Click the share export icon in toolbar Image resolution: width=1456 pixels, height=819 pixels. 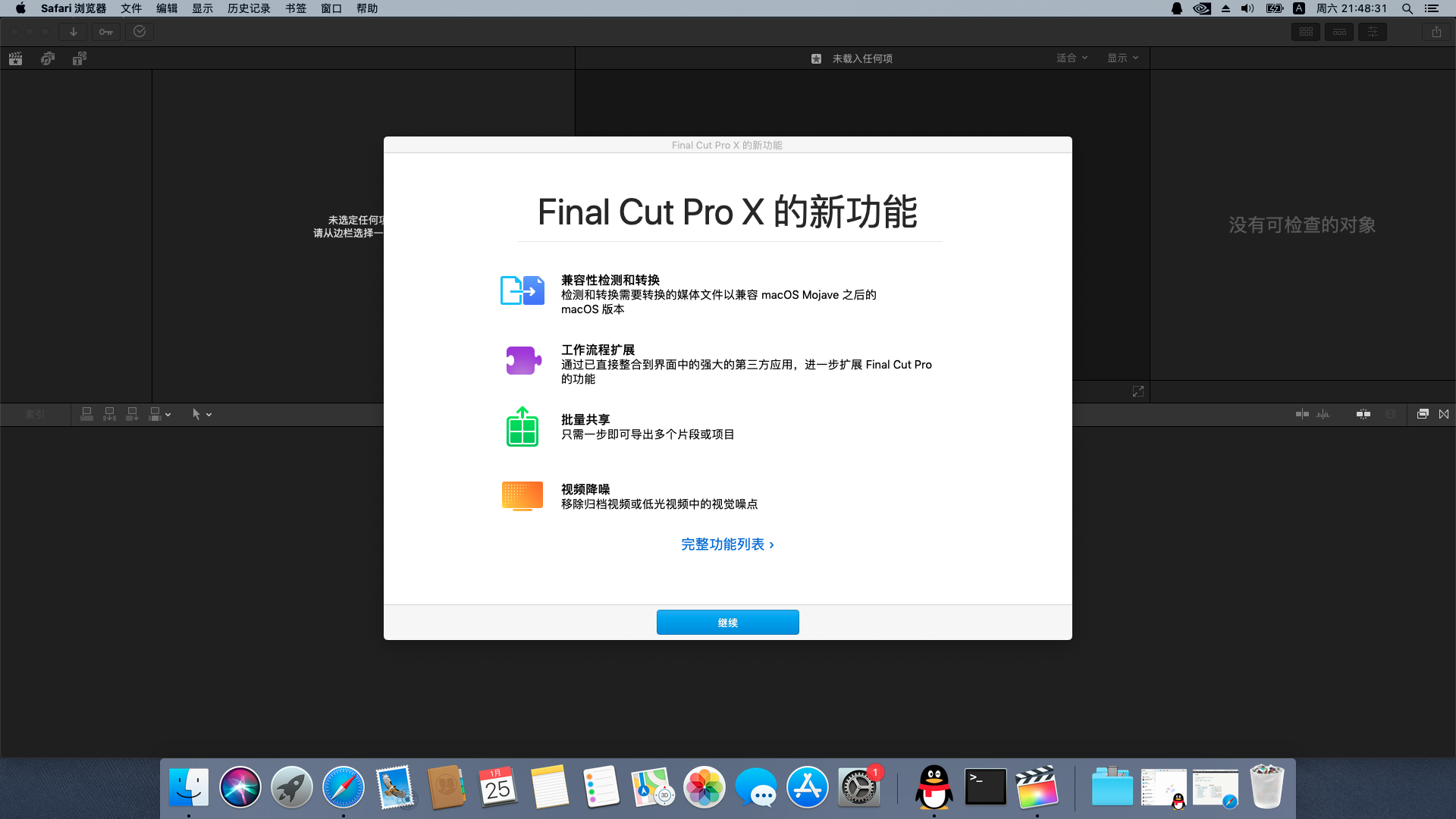1436,32
